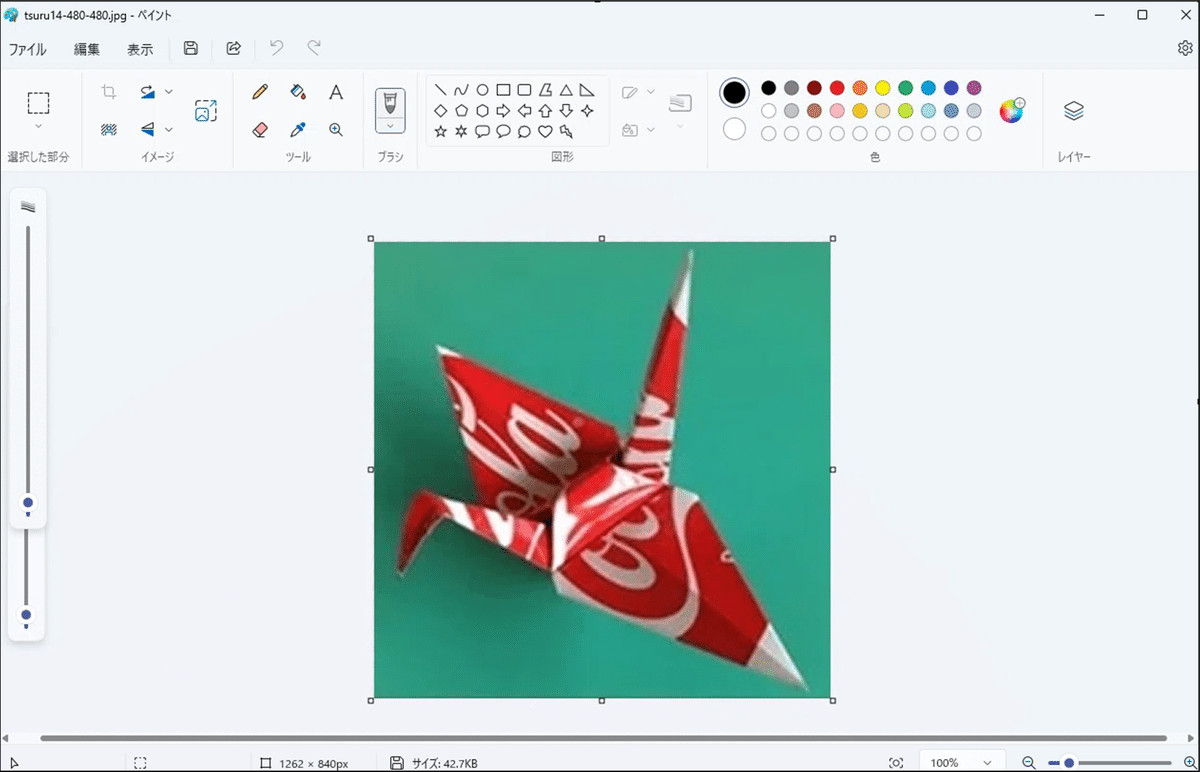Choose the diamond shape
The image size is (1200, 772).
[440, 110]
